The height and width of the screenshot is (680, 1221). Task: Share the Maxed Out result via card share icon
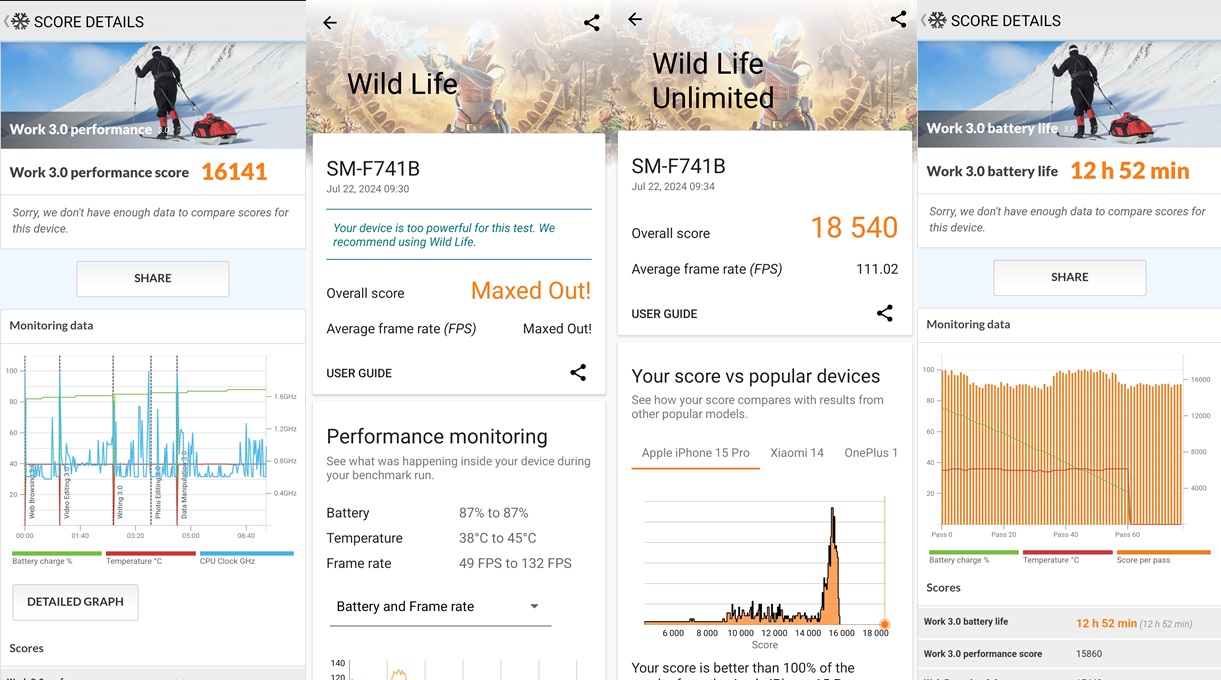point(578,372)
